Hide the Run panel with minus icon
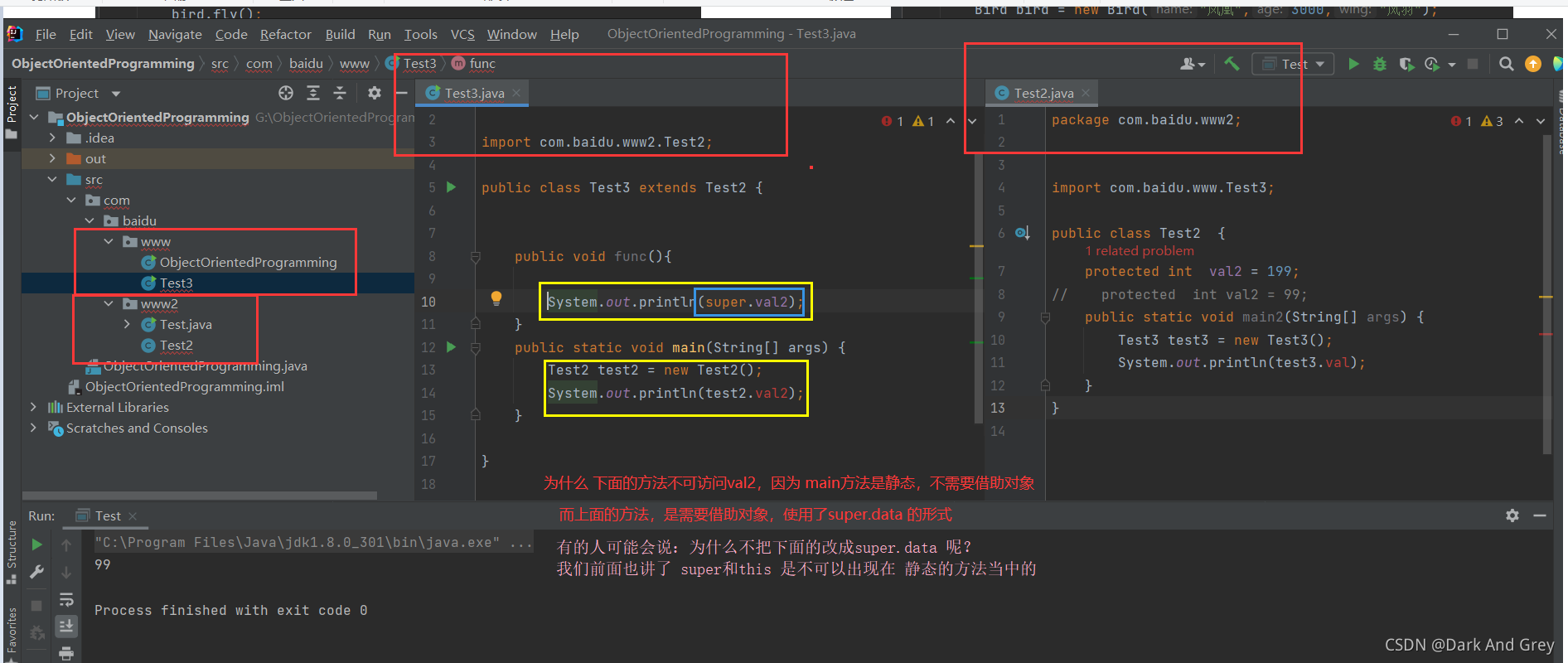The width and height of the screenshot is (1568, 663). (x=1540, y=515)
